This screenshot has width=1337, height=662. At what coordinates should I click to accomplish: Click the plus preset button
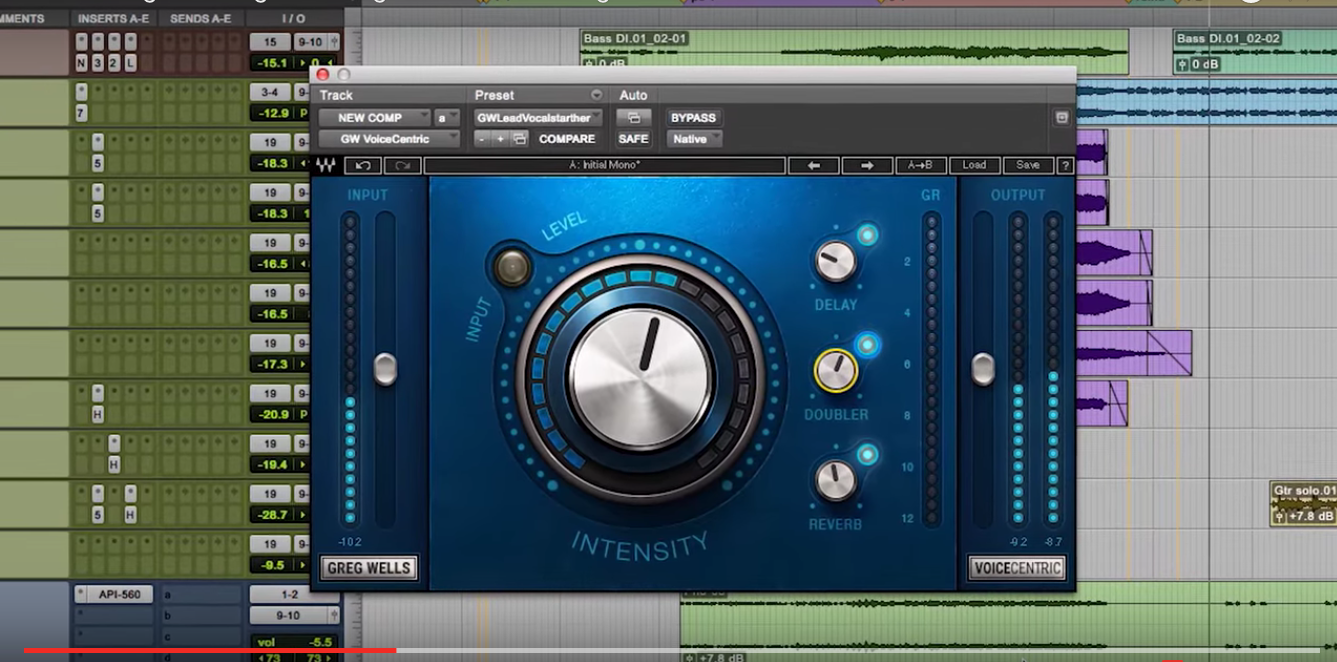coord(500,139)
